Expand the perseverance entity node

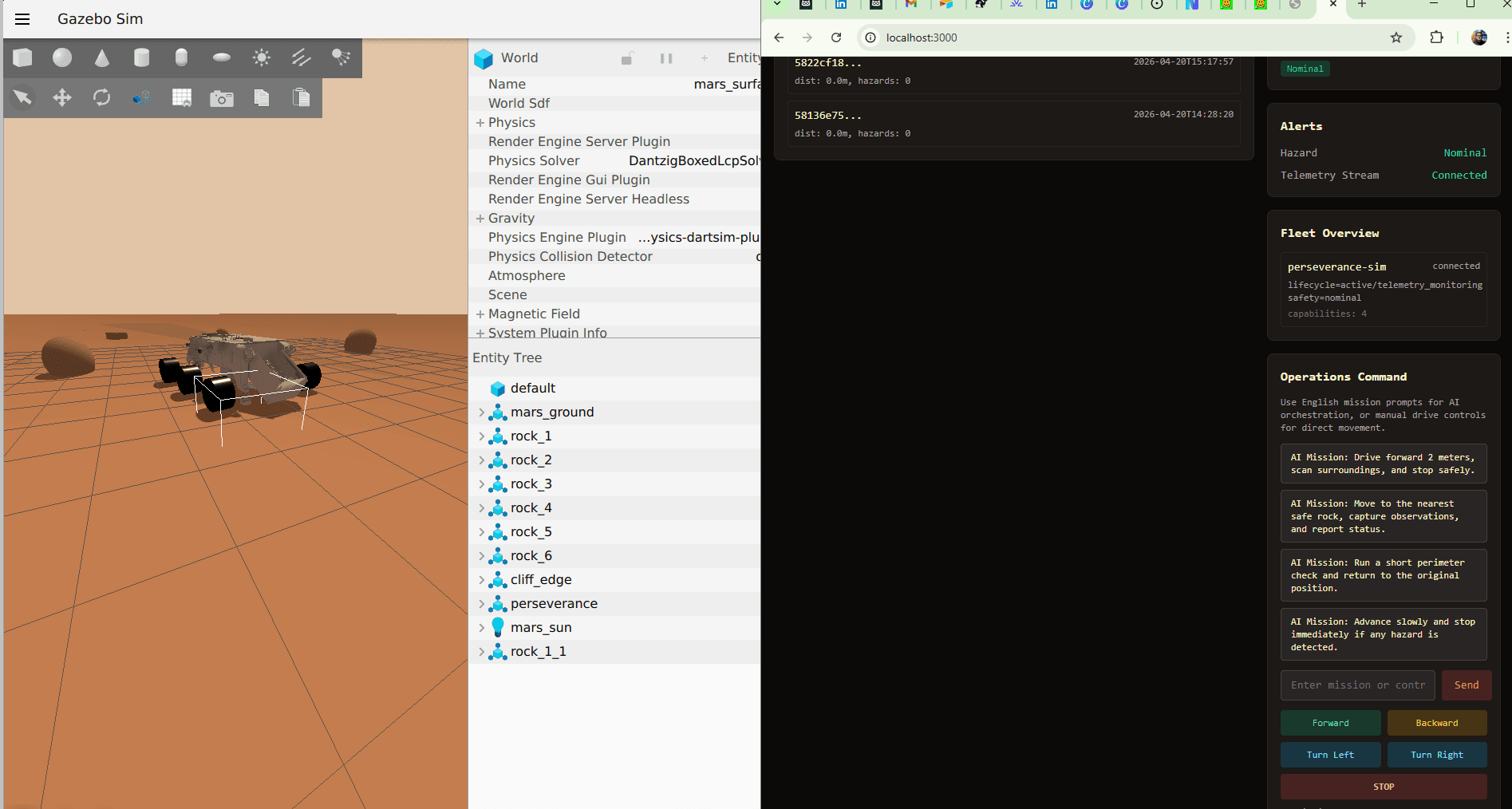[x=481, y=604]
